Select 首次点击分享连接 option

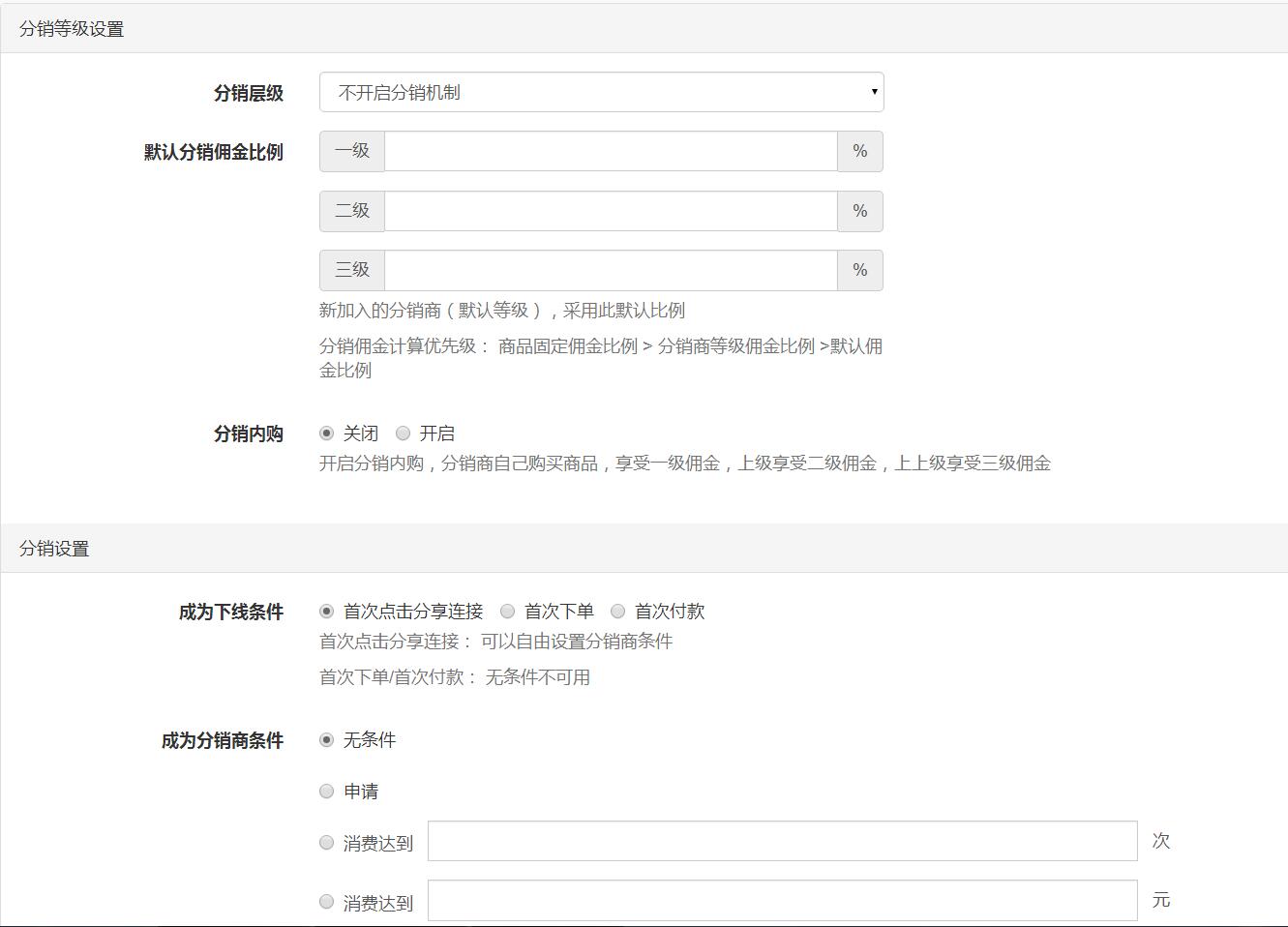pyautogui.click(x=326, y=611)
